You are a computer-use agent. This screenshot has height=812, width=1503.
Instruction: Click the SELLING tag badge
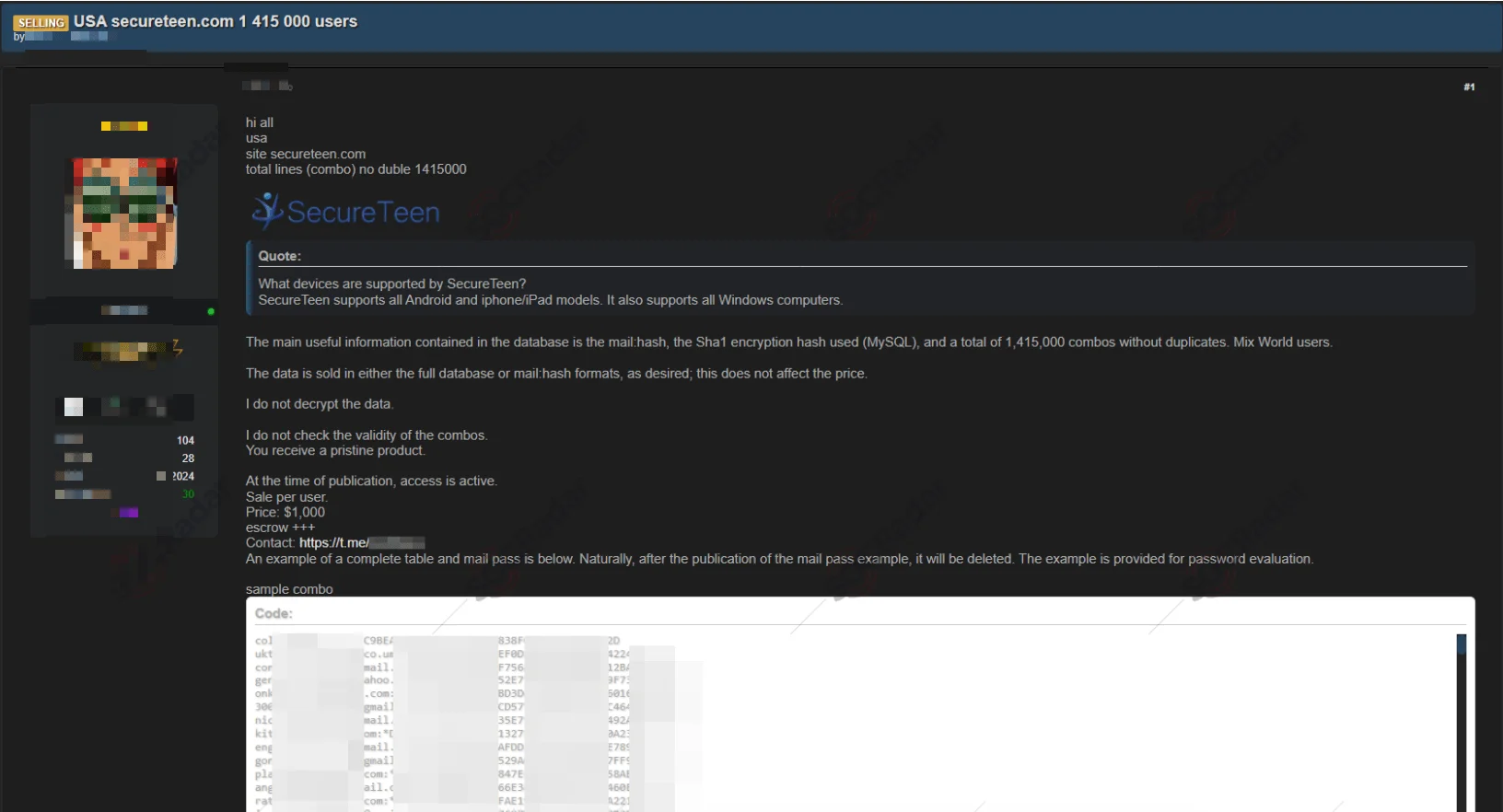pos(41,22)
